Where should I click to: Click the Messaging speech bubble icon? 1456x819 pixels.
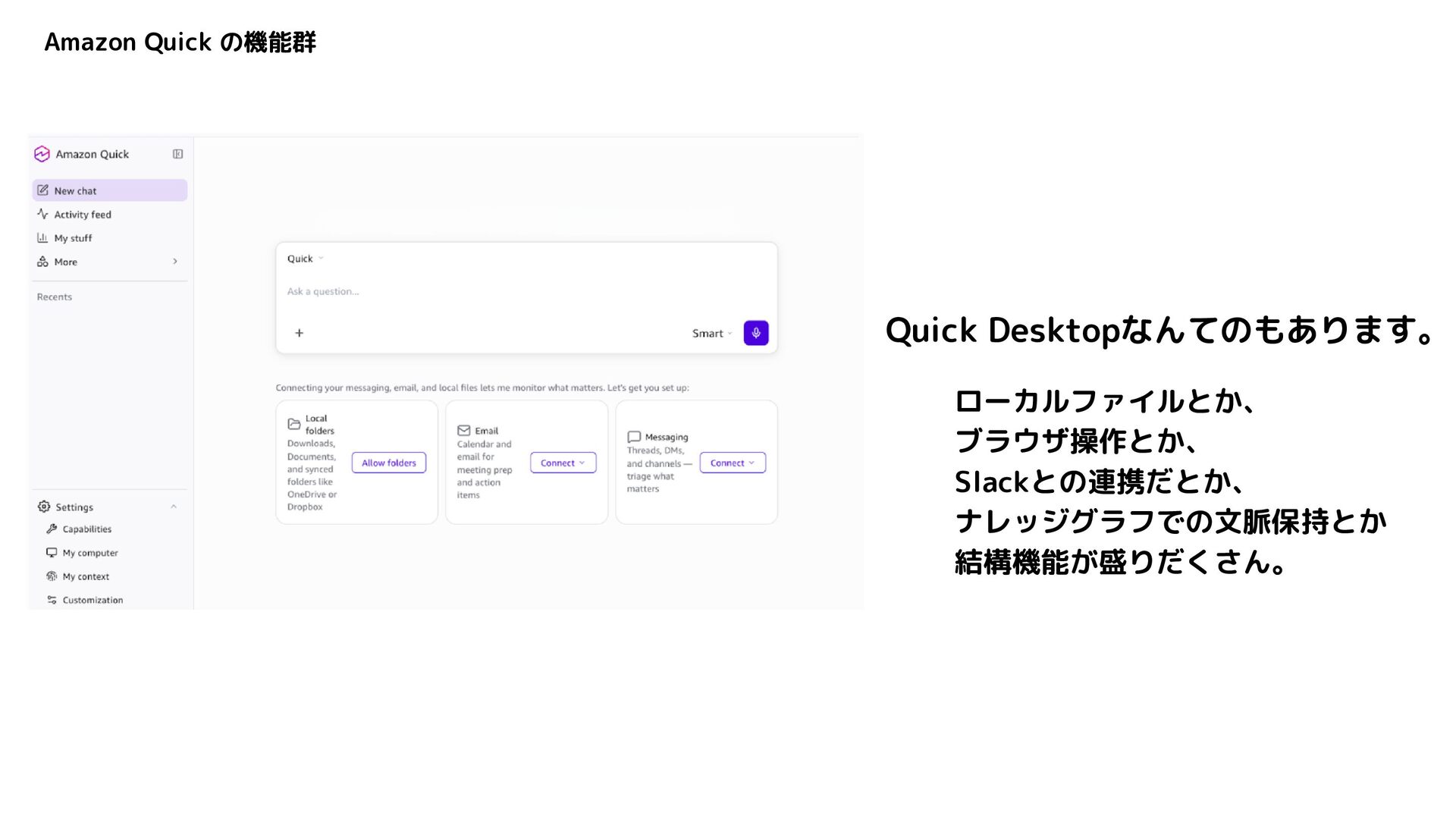point(634,437)
